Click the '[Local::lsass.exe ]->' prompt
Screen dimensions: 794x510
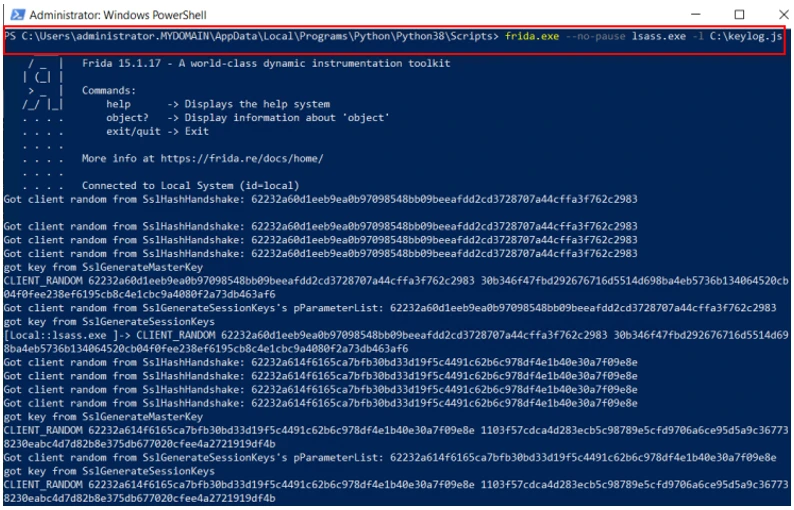[x=57, y=335]
